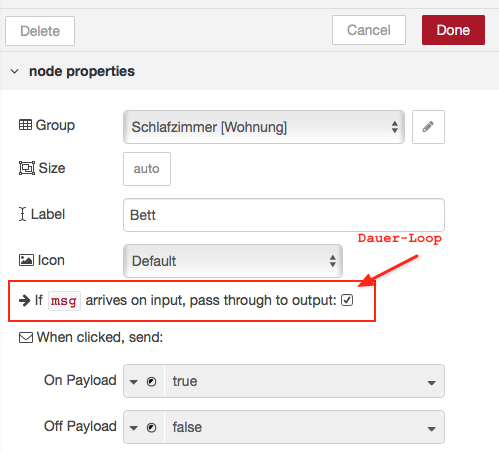Click the Icon picture icon
The height and width of the screenshot is (453, 499).
(x=26, y=260)
